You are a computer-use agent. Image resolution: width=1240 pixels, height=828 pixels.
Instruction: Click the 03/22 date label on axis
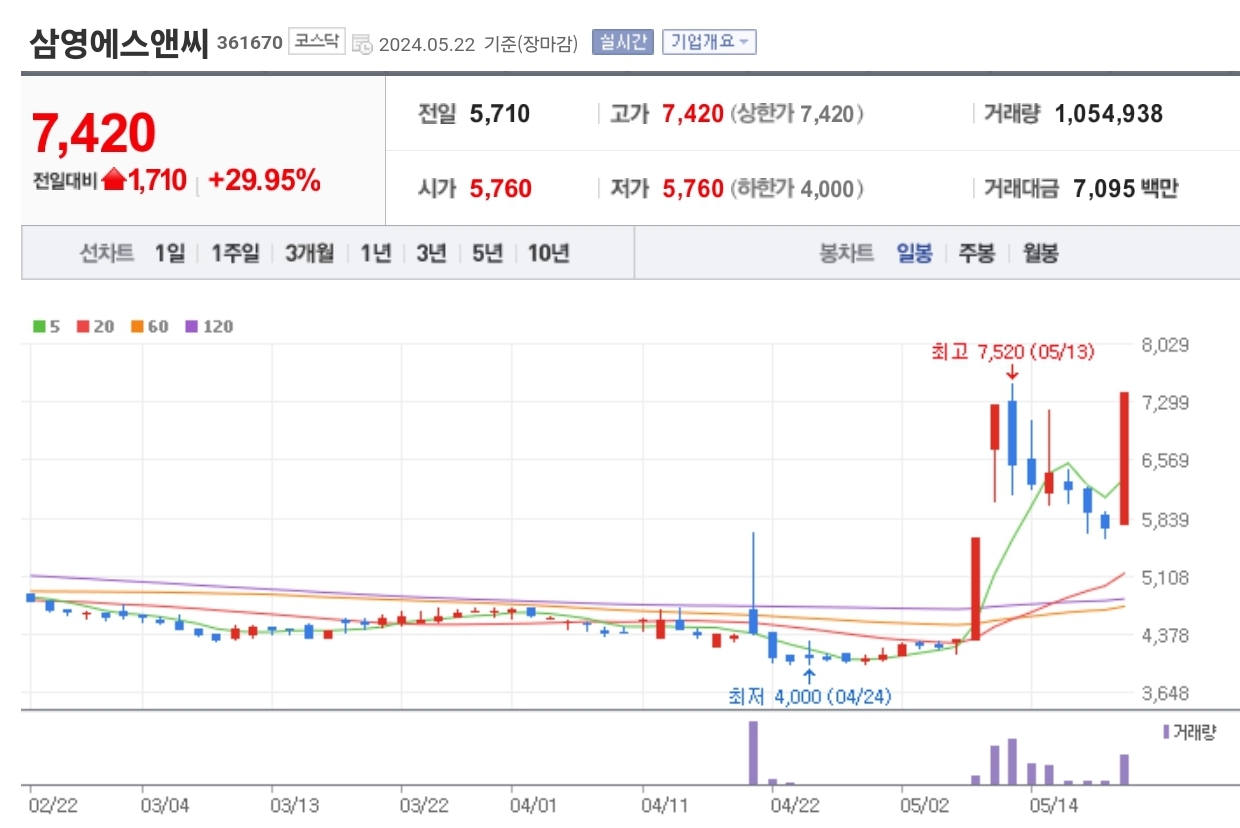(x=424, y=804)
